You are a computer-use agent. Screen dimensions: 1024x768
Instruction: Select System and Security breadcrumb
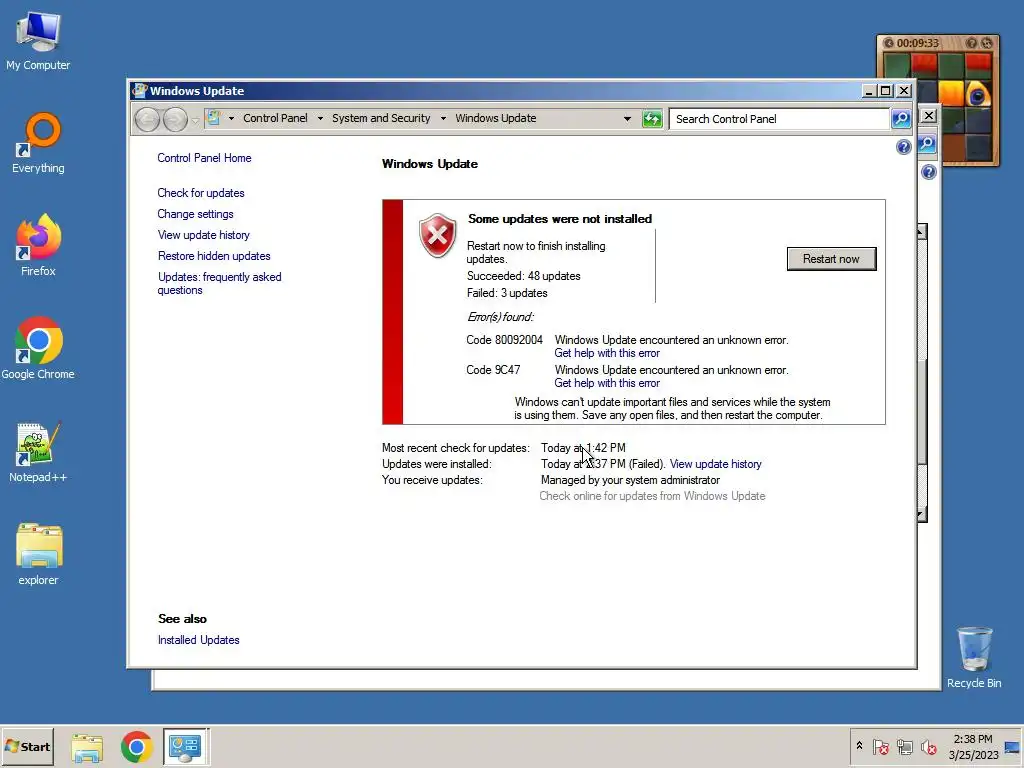pos(381,118)
